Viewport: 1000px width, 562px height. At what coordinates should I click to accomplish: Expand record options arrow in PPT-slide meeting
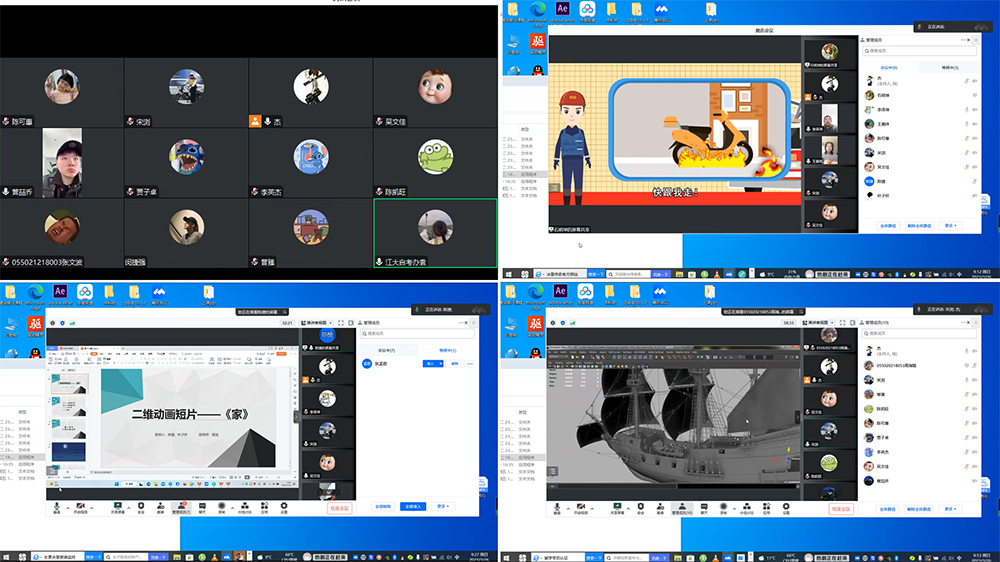[x=233, y=508]
